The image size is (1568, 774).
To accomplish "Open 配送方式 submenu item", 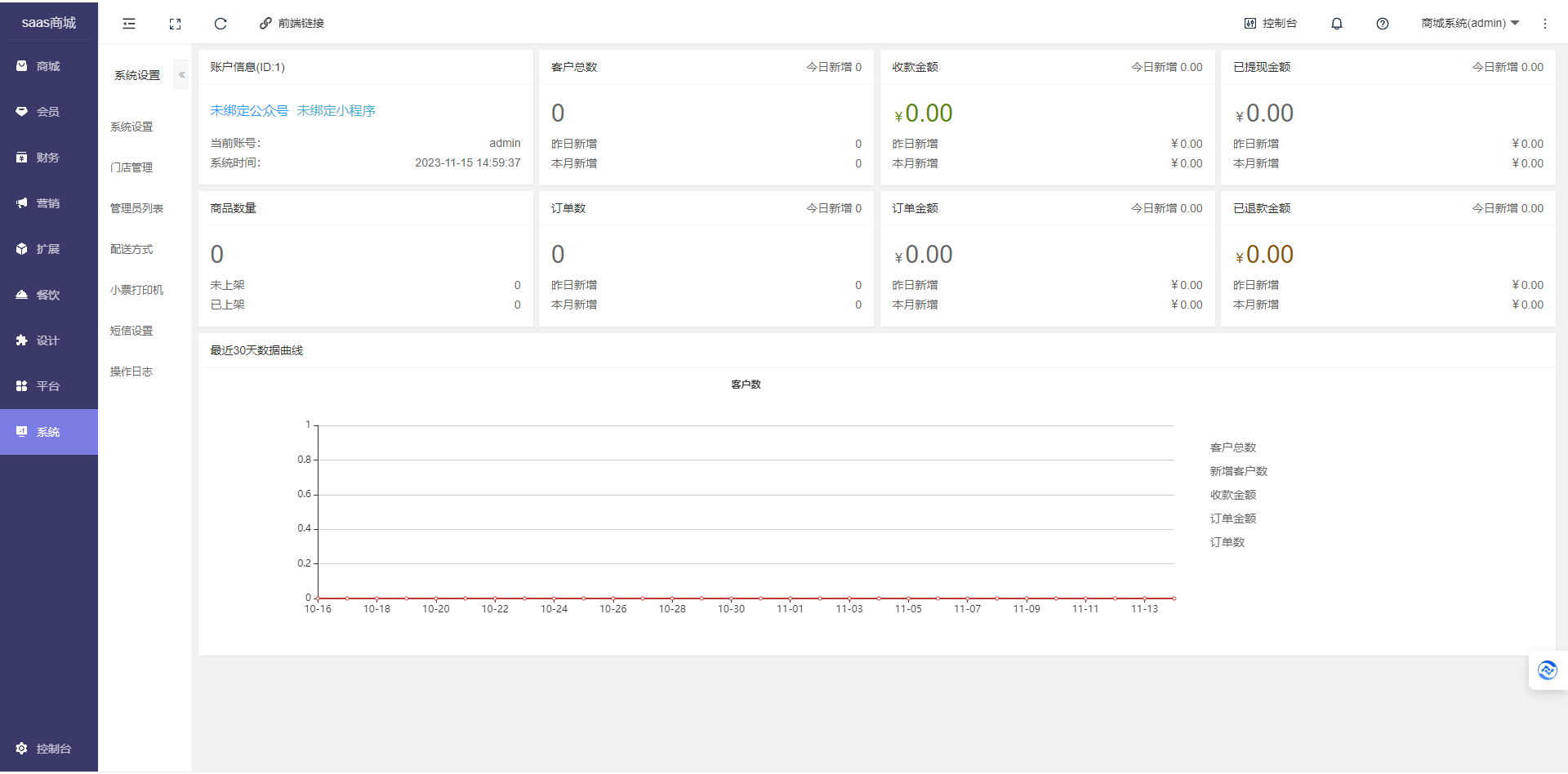I will (132, 249).
